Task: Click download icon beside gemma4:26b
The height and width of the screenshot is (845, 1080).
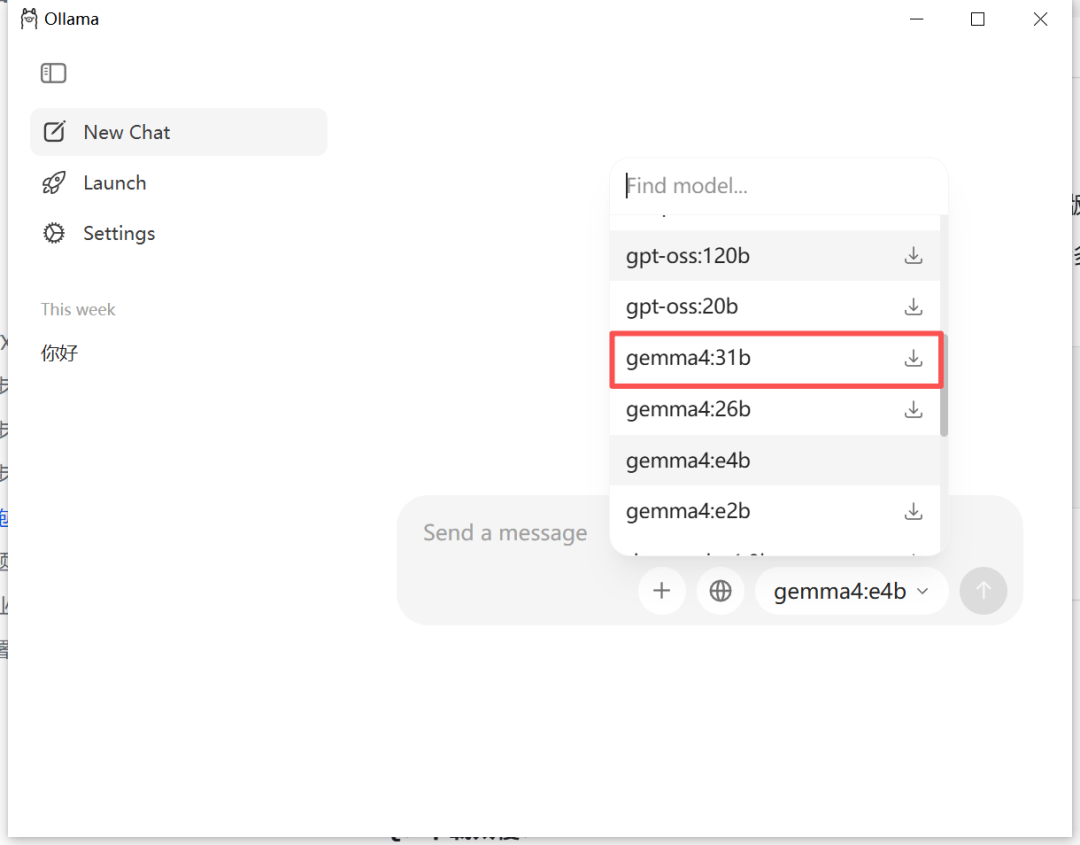Action: pos(913,410)
